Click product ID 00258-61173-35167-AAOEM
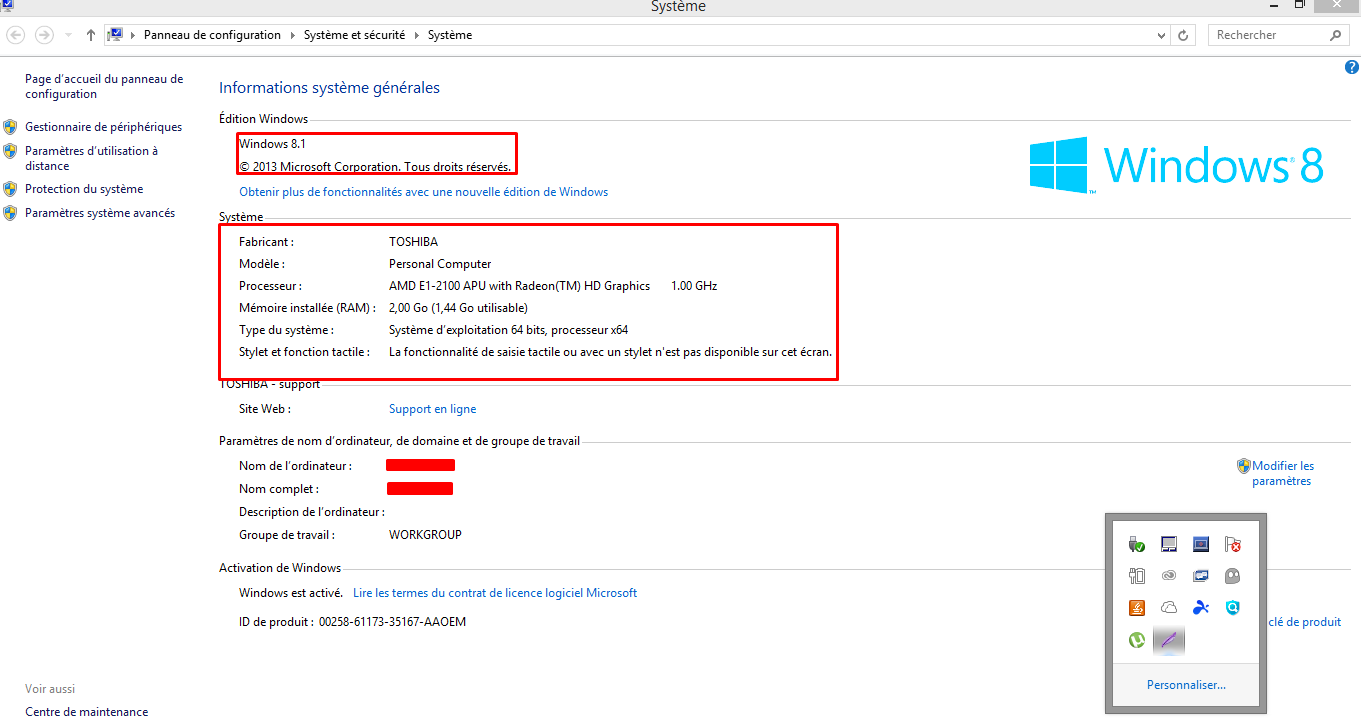Screen dimensions: 1361x721 pos(392,622)
